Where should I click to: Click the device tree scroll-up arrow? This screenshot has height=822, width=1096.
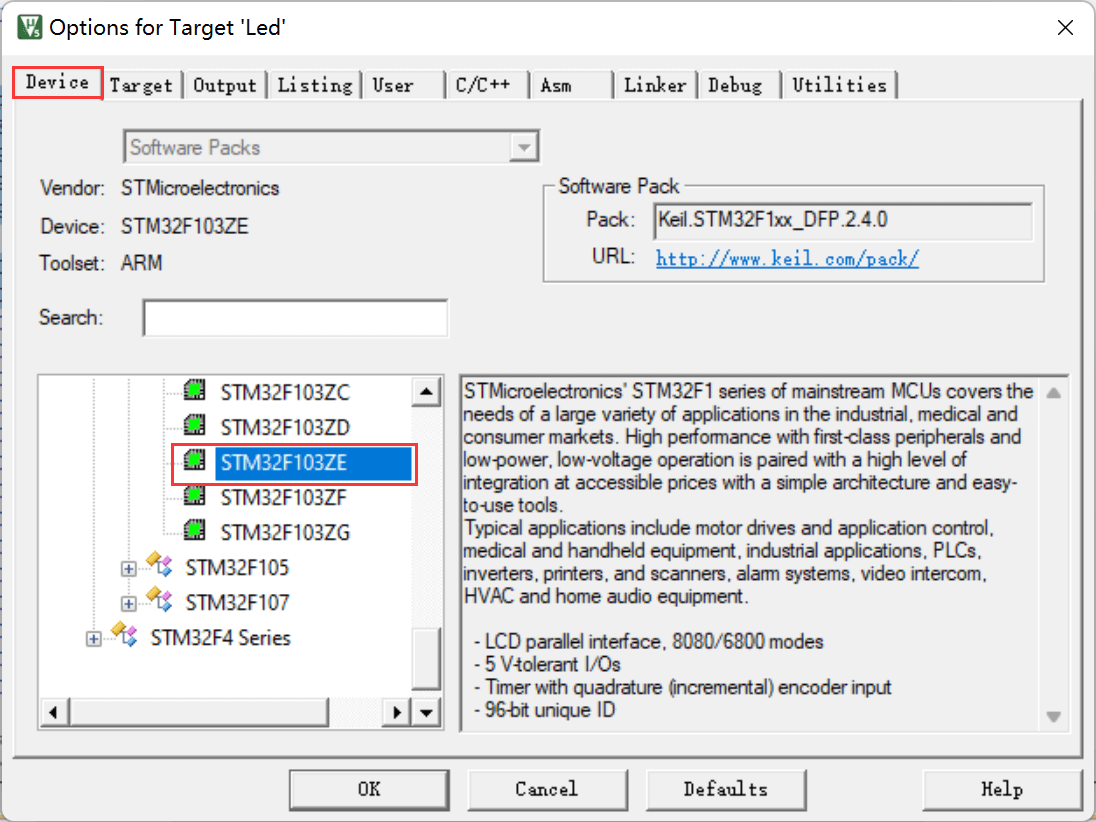427,392
